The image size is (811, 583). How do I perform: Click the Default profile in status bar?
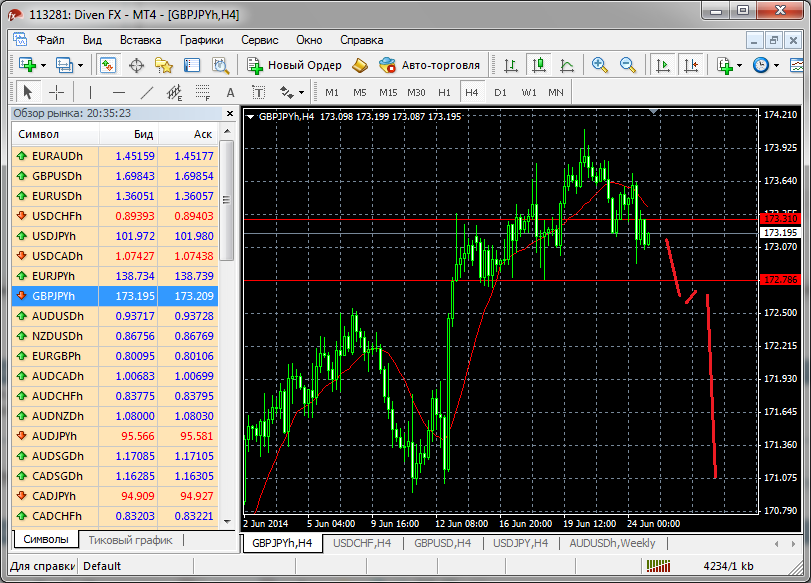point(102,566)
